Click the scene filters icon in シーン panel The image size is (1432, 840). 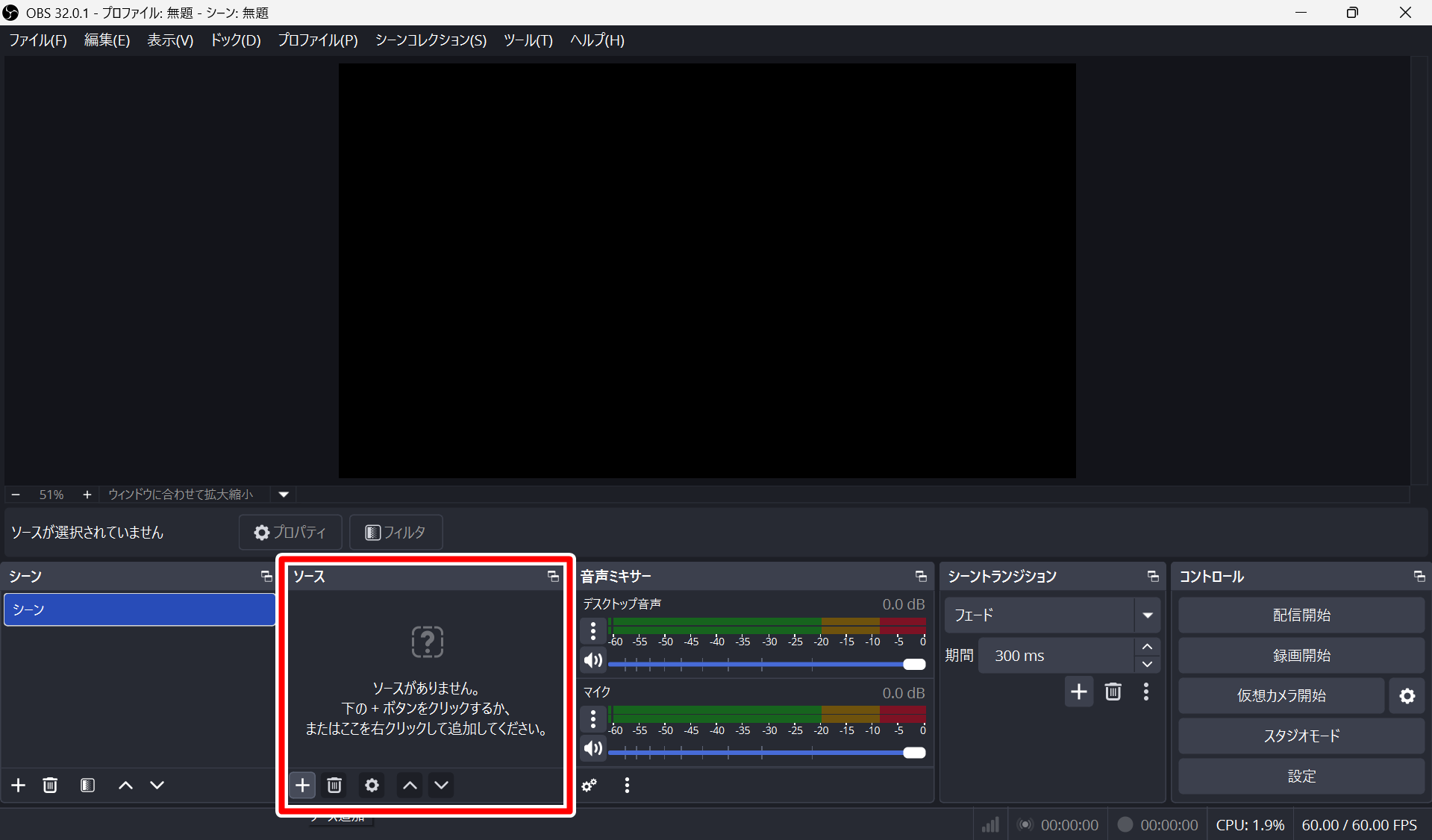(87, 785)
